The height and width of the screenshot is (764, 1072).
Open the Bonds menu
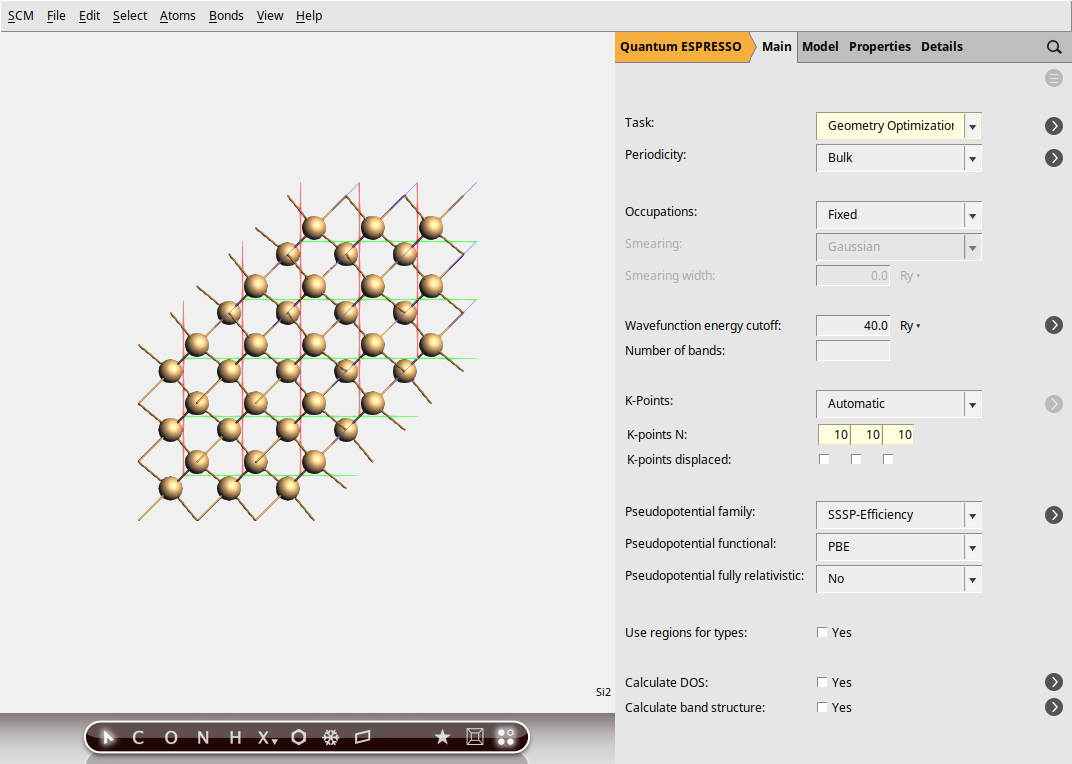tap(226, 16)
